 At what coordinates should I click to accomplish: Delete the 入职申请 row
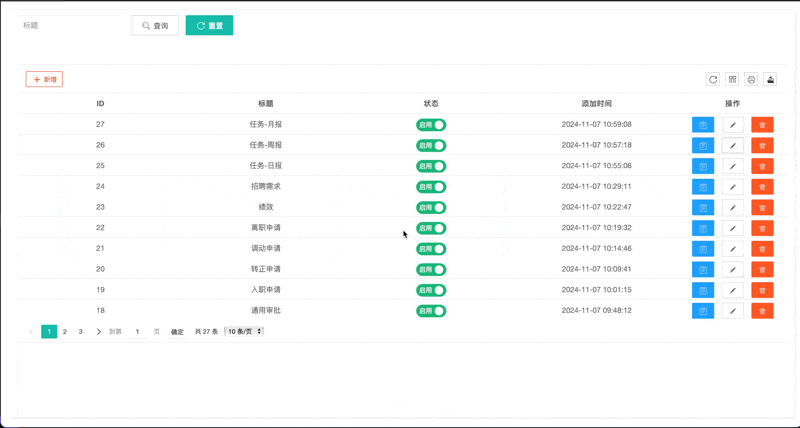[762, 290]
